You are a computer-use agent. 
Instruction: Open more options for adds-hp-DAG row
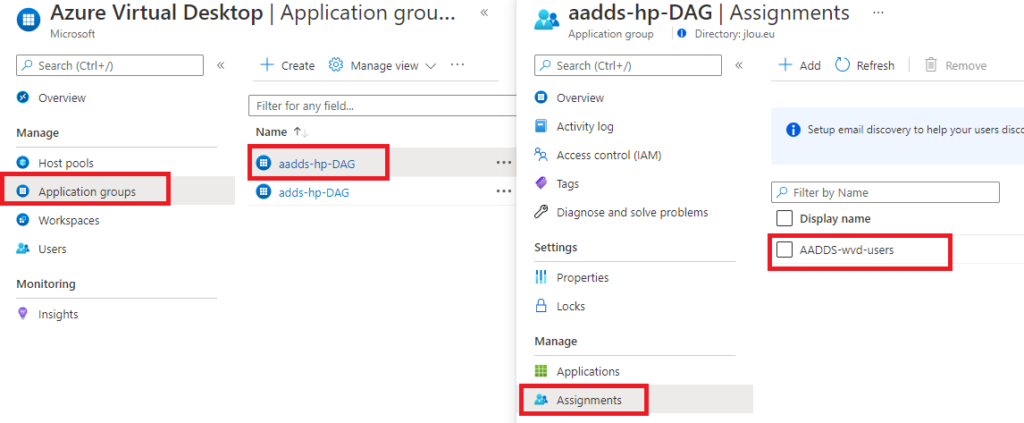coord(504,191)
